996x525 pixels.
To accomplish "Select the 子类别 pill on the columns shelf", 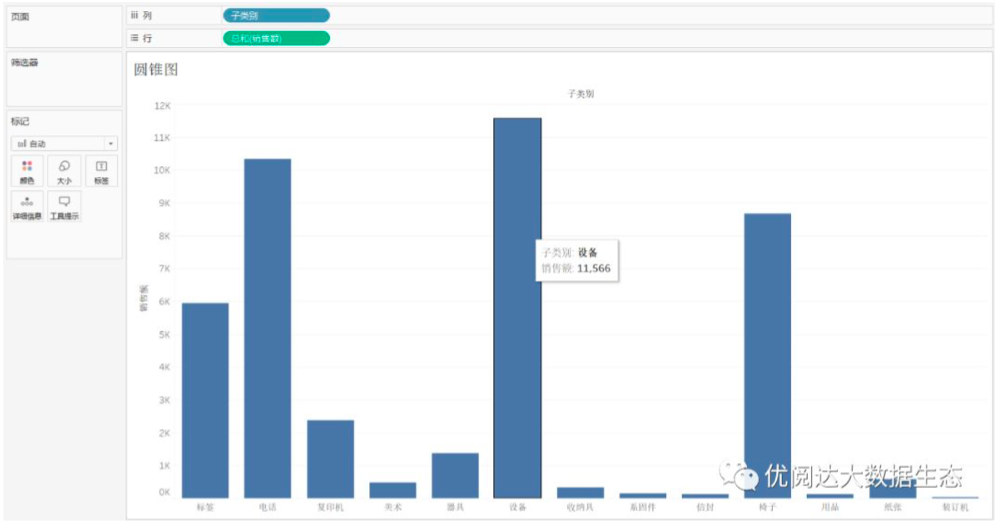I will click(x=276, y=16).
